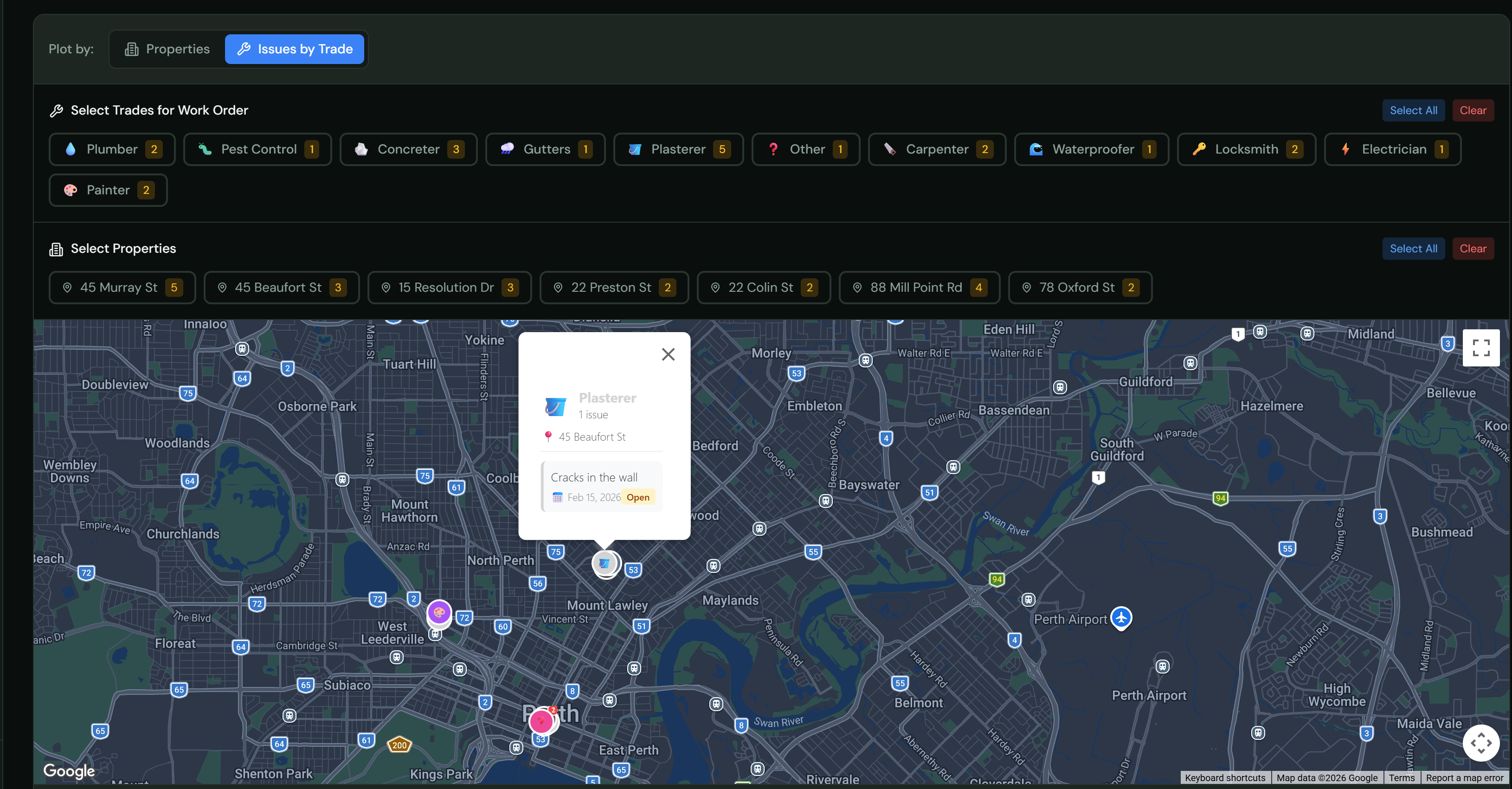Click the Kings Park map label

point(441,774)
